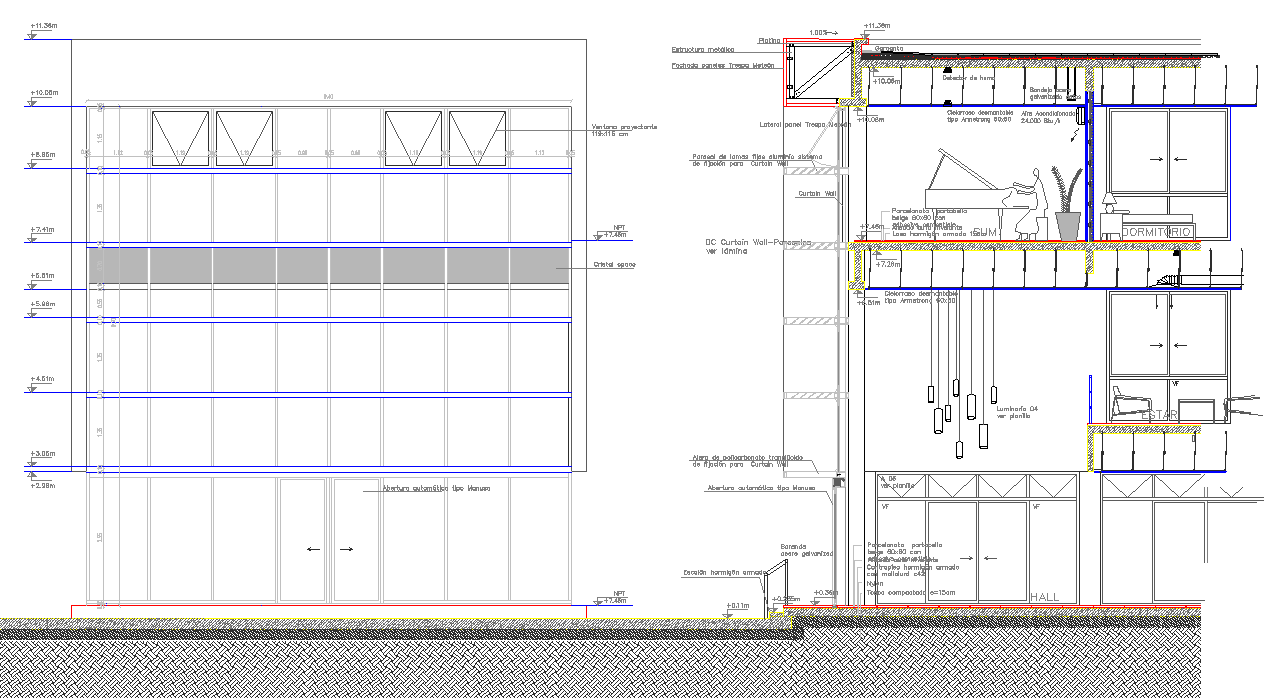Click the "Estructura metálica" annotation label
The image size is (1264, 698).
pyautogui.click(x=702, y=49)
